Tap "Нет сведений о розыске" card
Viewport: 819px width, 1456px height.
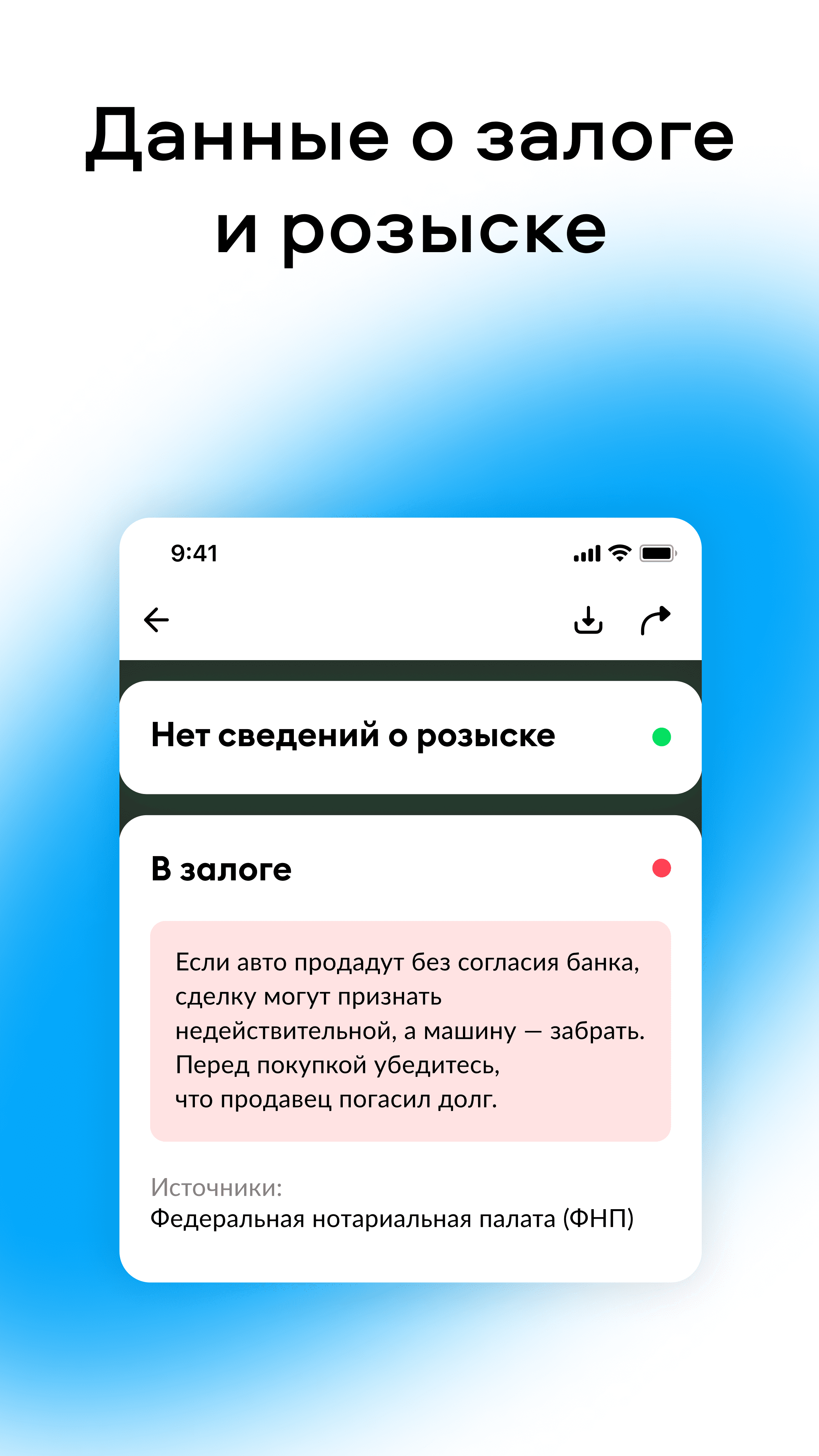pos(409,737)
